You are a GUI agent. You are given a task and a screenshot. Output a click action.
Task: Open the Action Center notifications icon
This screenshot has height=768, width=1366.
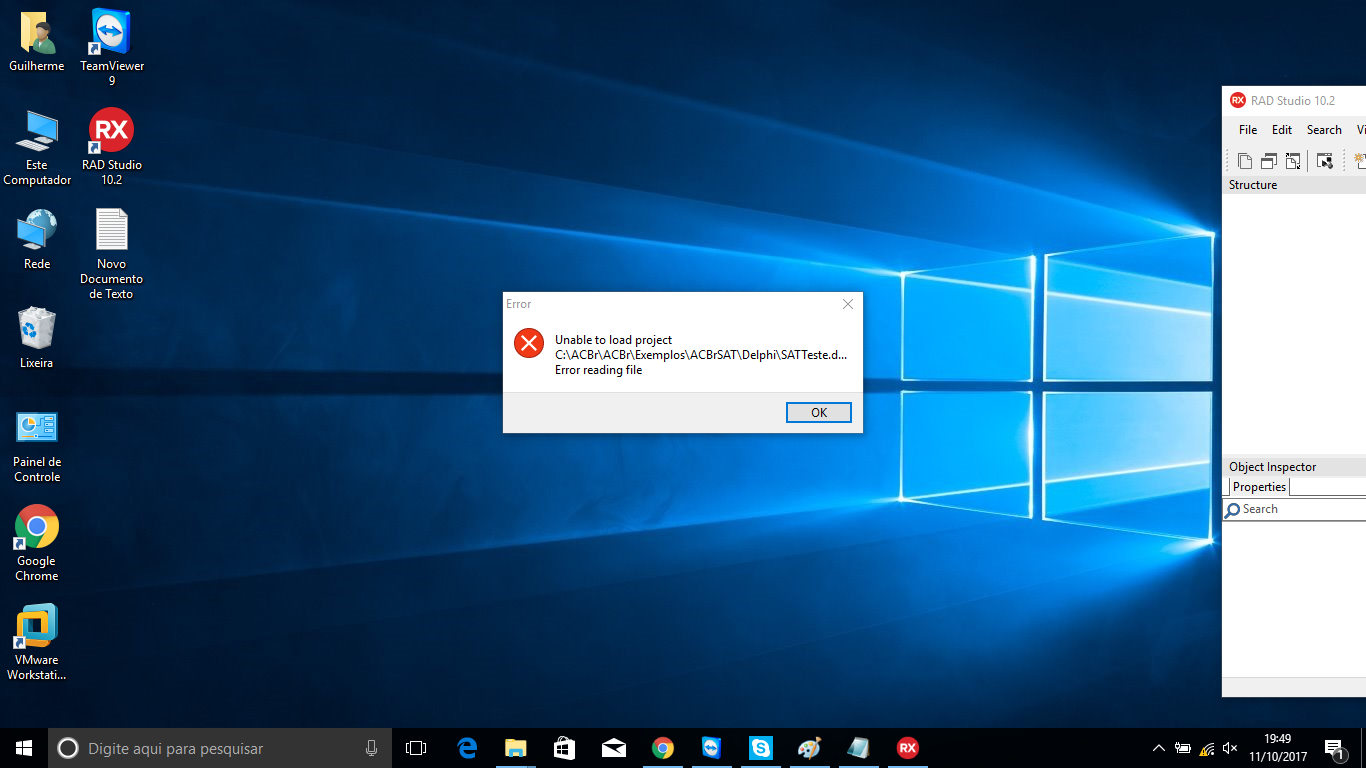click(x=1334, y=748)
